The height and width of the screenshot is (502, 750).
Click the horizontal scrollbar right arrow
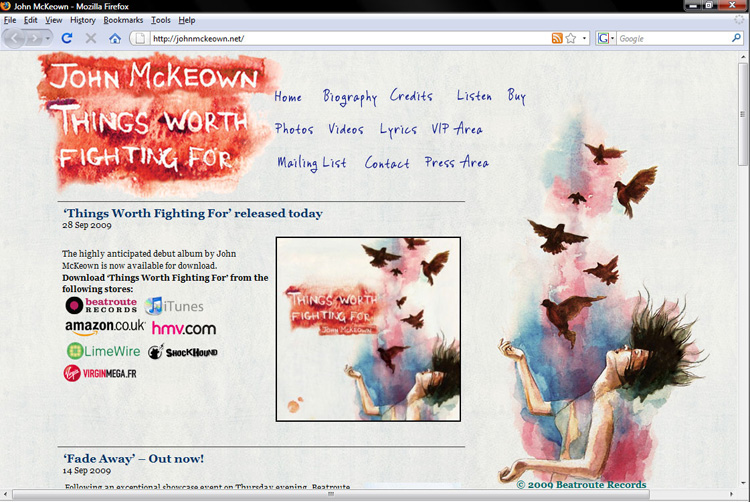point(731,494)
